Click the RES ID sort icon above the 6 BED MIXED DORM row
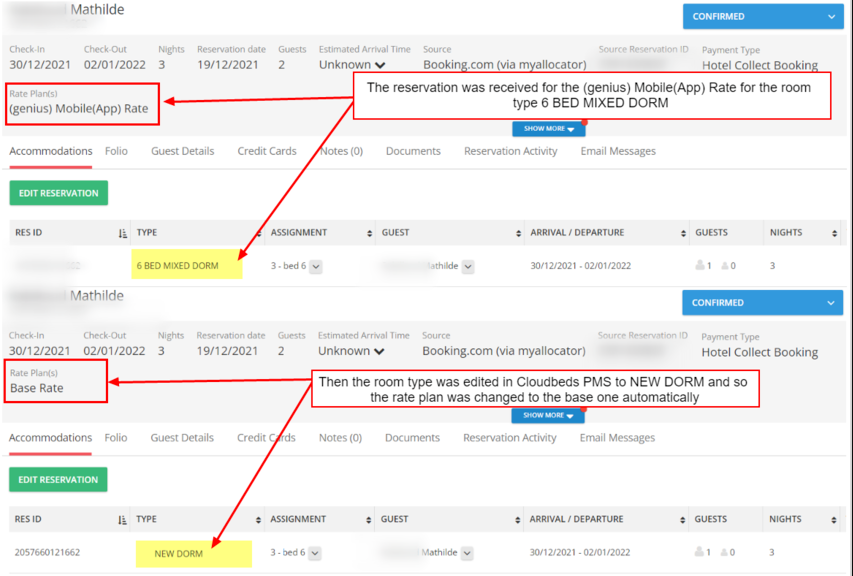The image size is (853, 576). 123,233
